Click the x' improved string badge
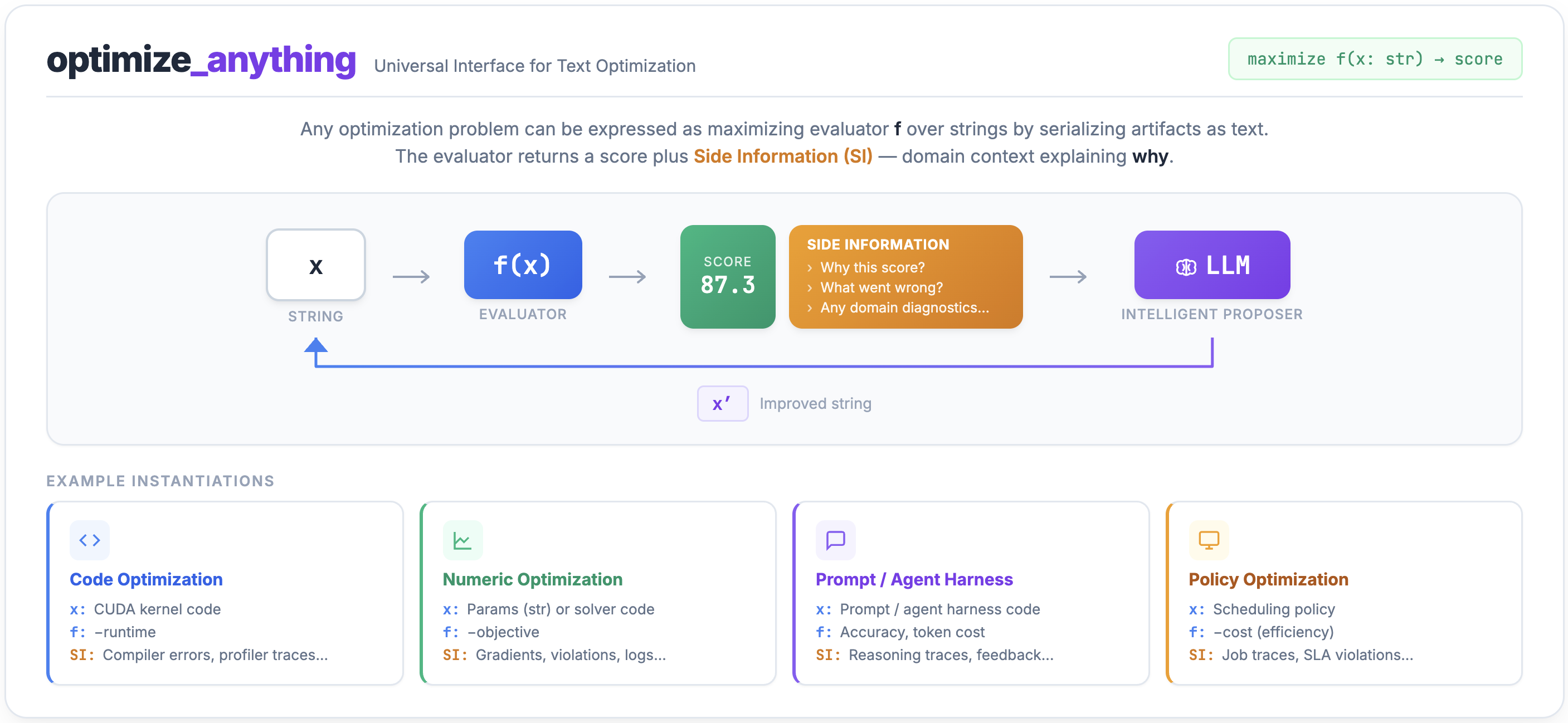Viewport: 1568px width, 723px height. 723,403
